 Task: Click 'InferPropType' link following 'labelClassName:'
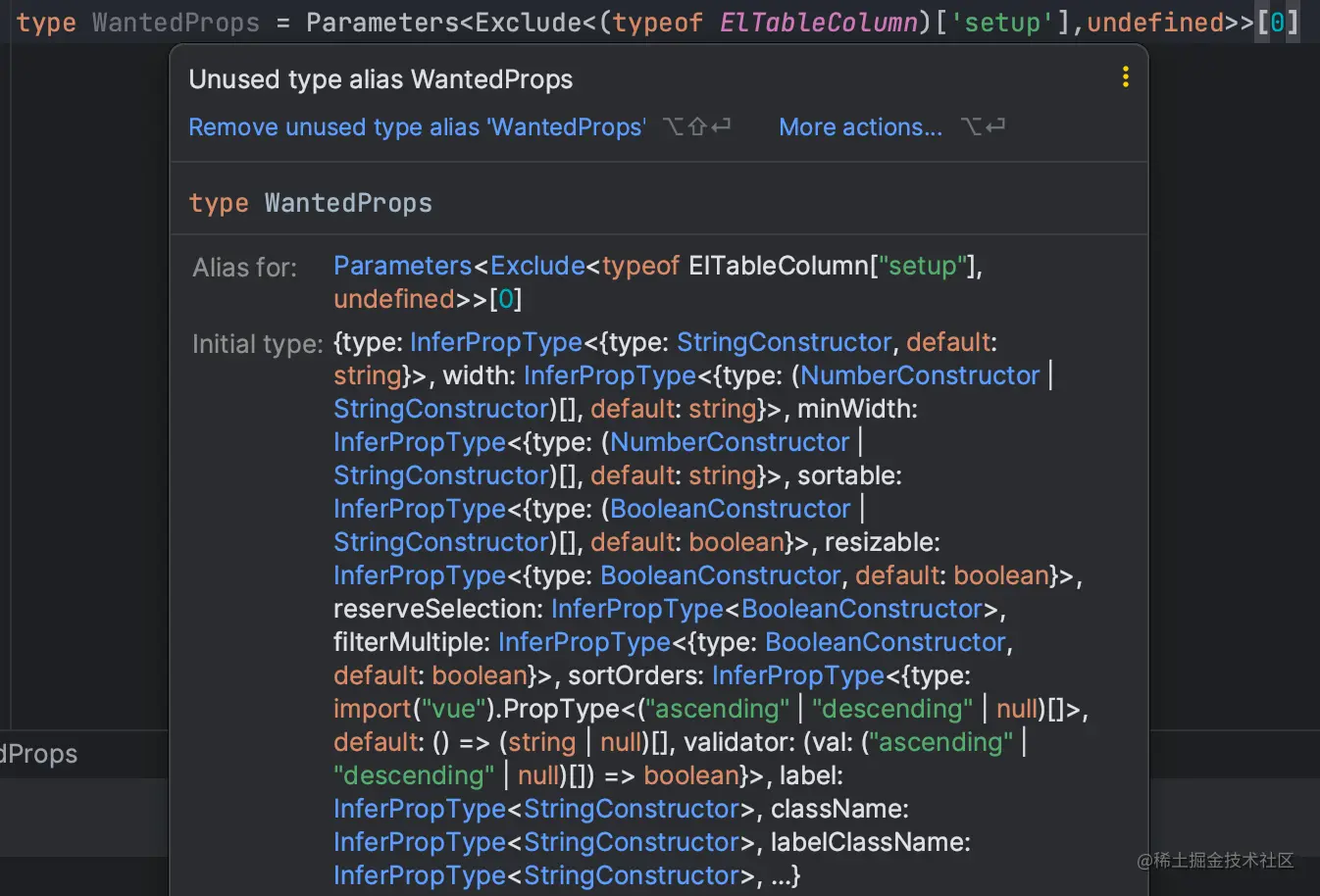pyautogui.click(x=420, y=875)
